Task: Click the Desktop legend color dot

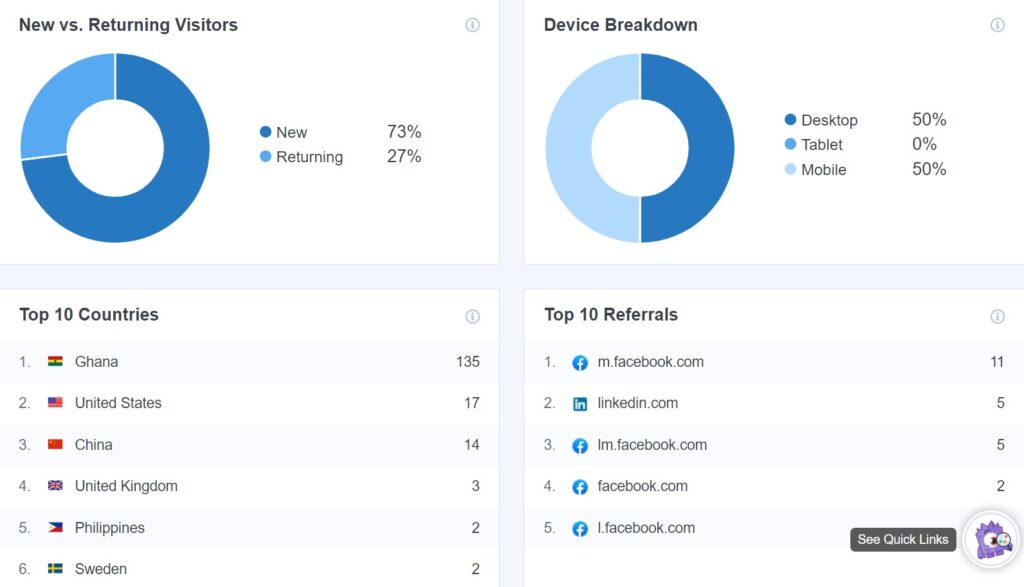Action: [790, 120]
